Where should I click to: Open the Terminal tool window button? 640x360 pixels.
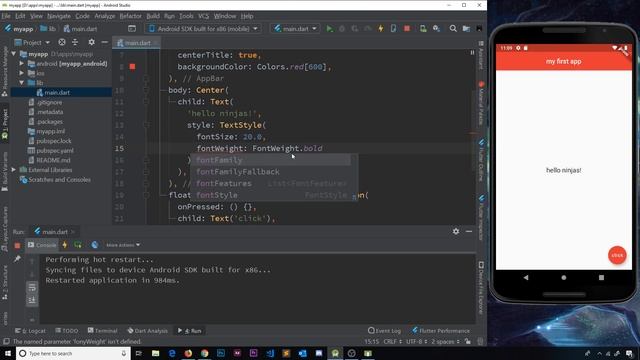tap(102, 331)
